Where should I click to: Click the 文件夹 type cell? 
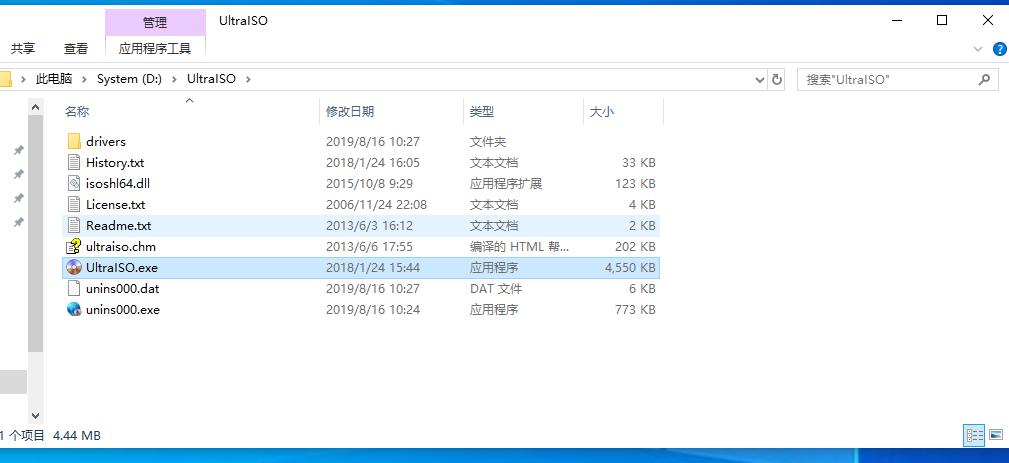tap(488, 141)
